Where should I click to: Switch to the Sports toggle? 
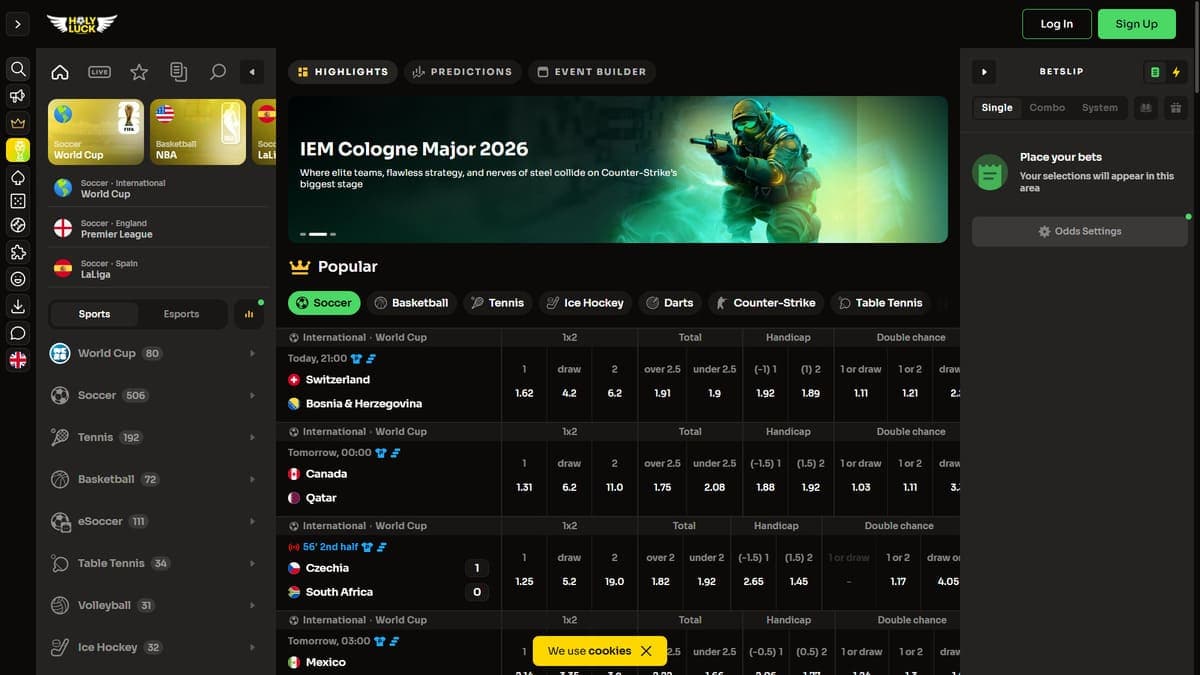tap(94, 314)
